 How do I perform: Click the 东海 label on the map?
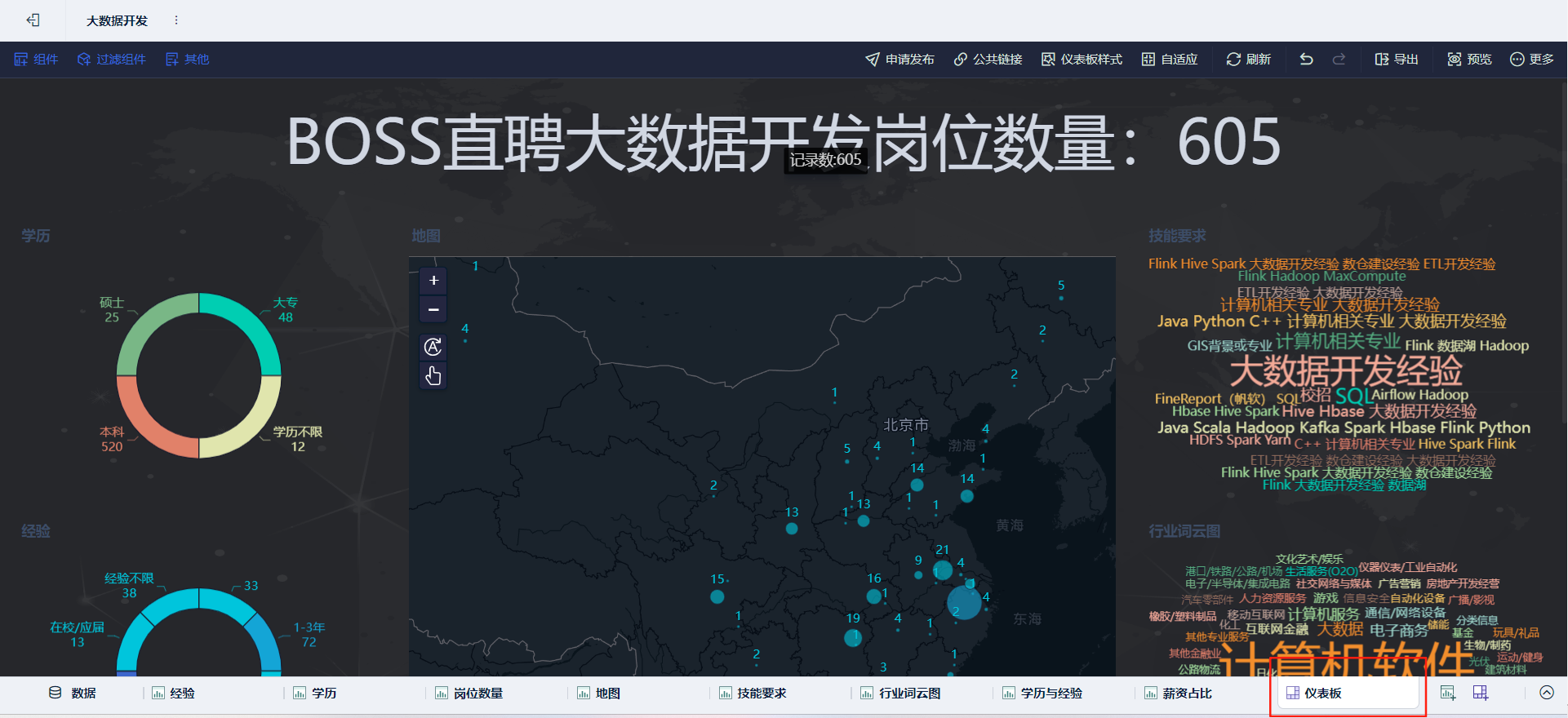click(x=1027, y=619)
